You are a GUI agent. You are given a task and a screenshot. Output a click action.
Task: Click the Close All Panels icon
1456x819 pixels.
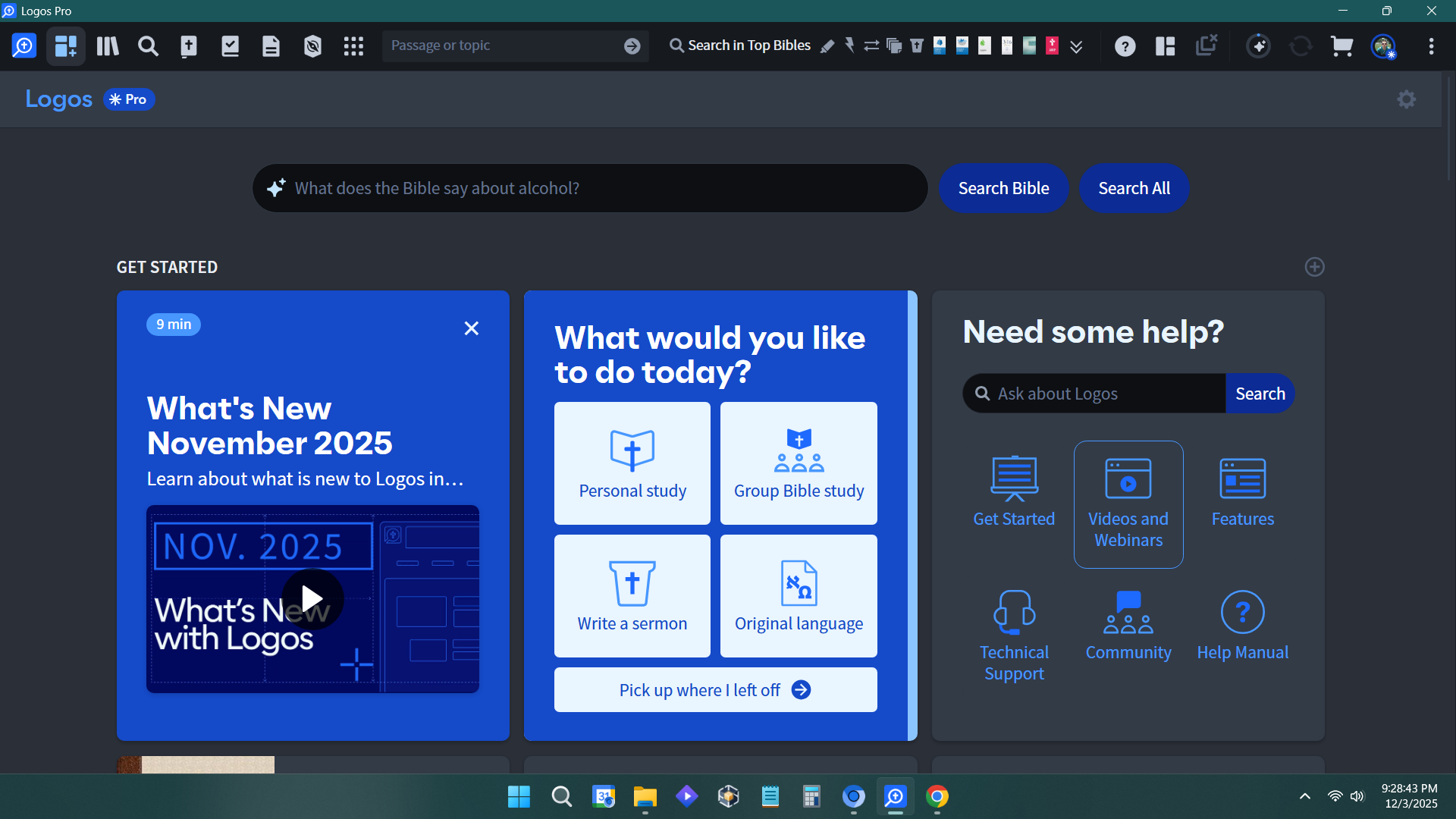1206,45
